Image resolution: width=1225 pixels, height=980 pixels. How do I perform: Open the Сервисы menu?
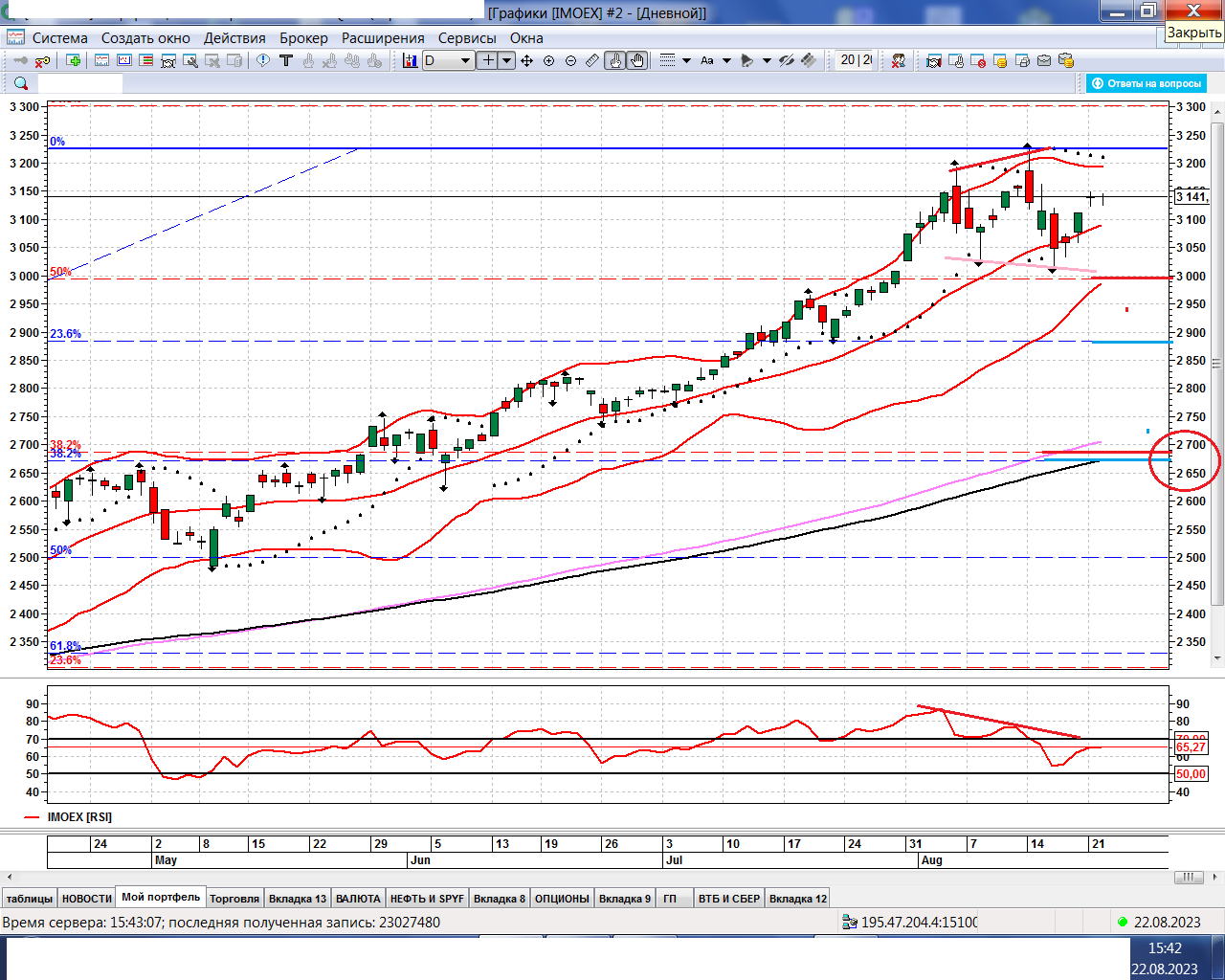pyautogui.click(x=467, y=38)
